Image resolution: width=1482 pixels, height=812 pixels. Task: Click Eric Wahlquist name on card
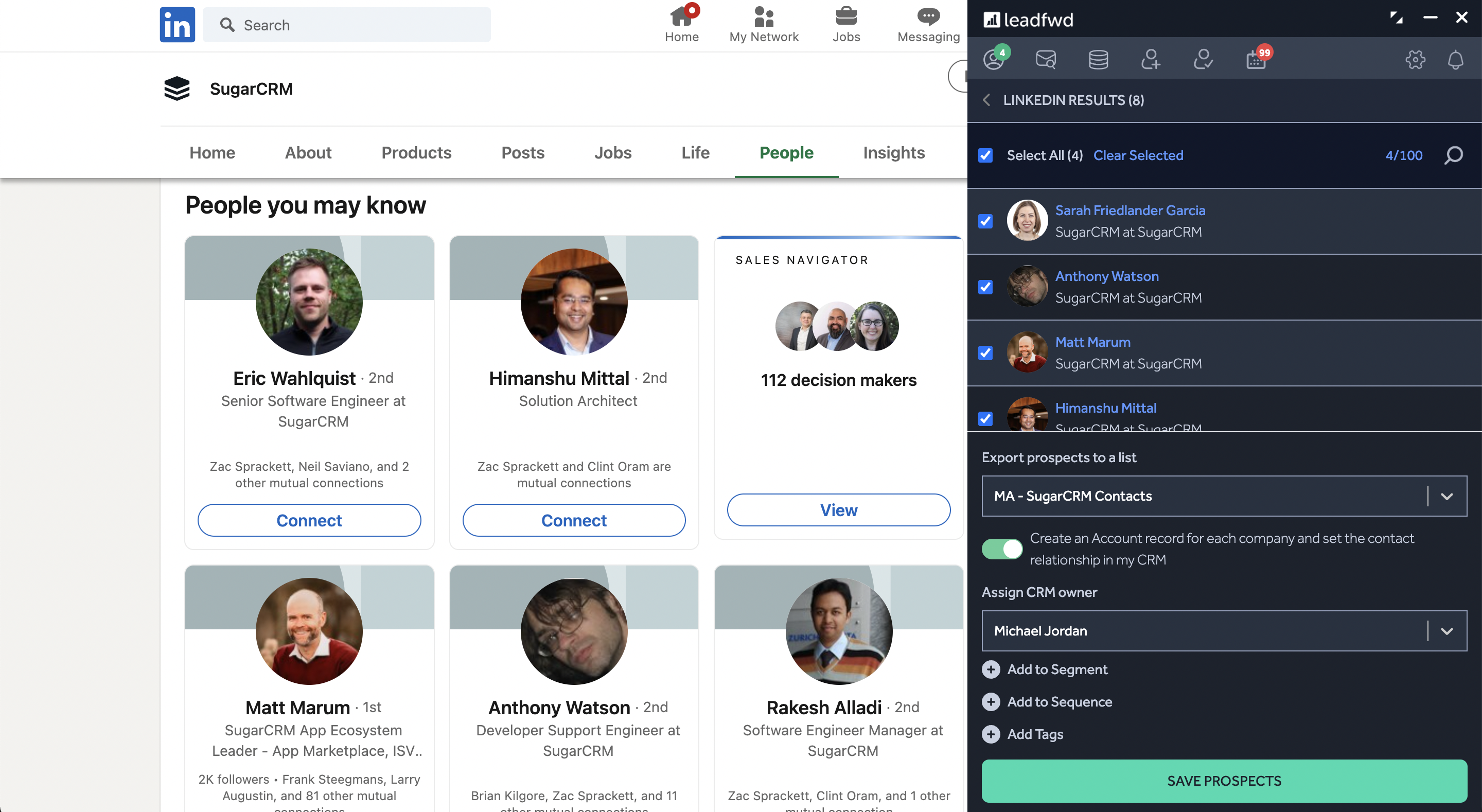click(x=294, y=378)
